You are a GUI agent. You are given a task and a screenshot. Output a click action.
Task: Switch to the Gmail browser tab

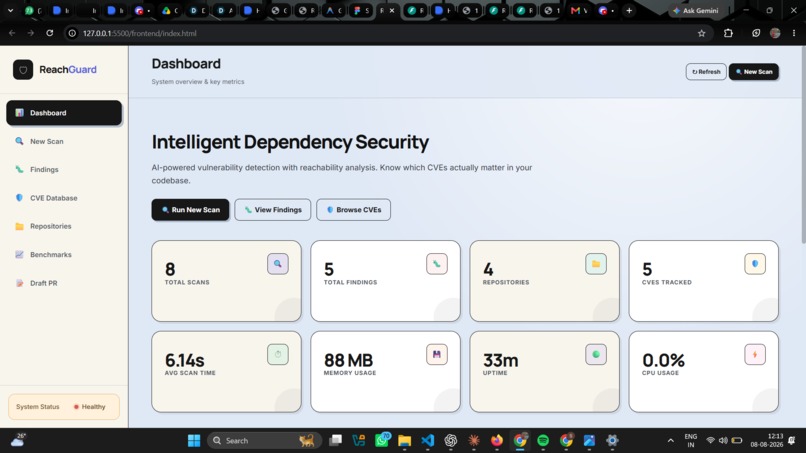579,10
